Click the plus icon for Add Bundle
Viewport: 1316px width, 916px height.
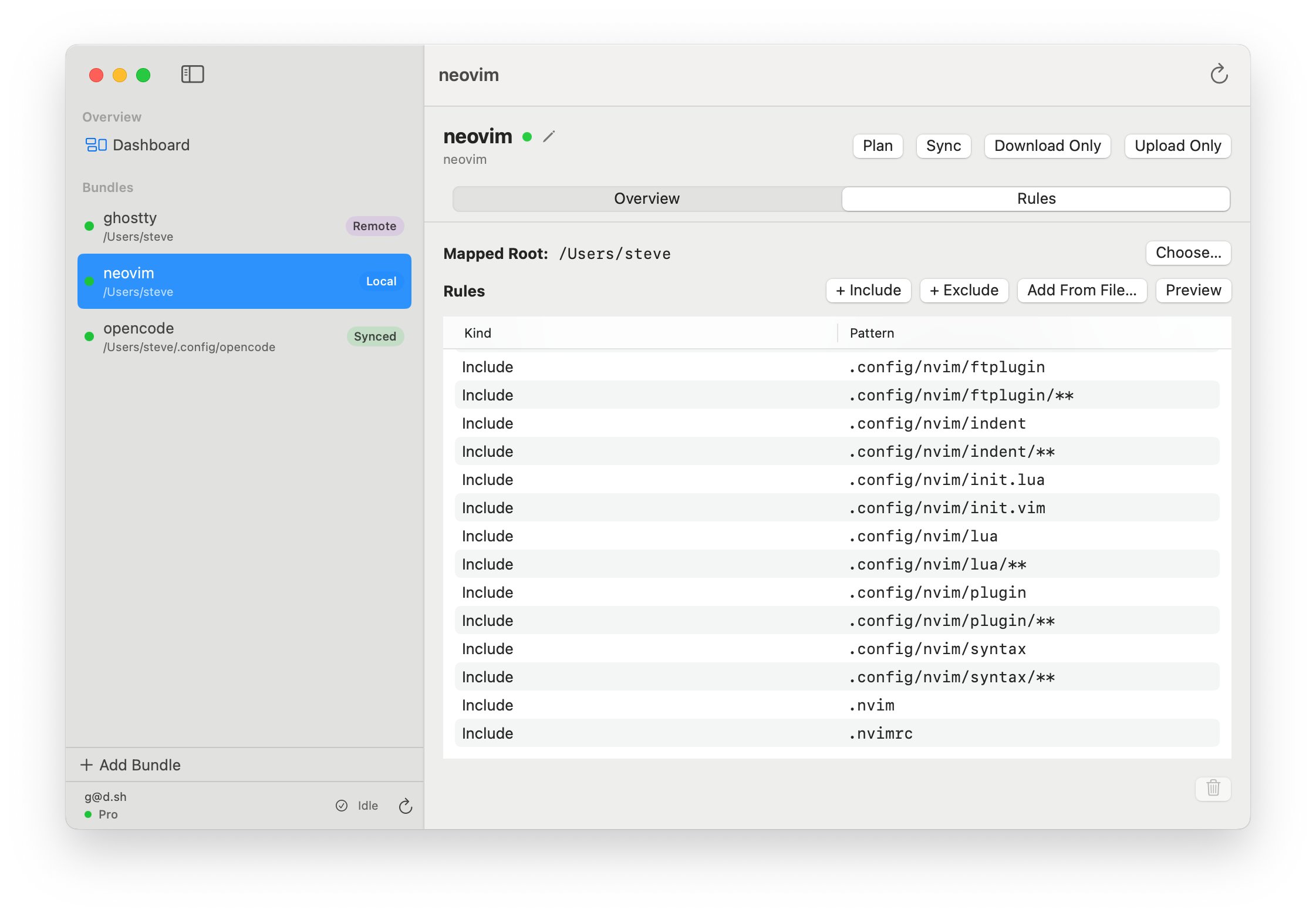[86, 765]
